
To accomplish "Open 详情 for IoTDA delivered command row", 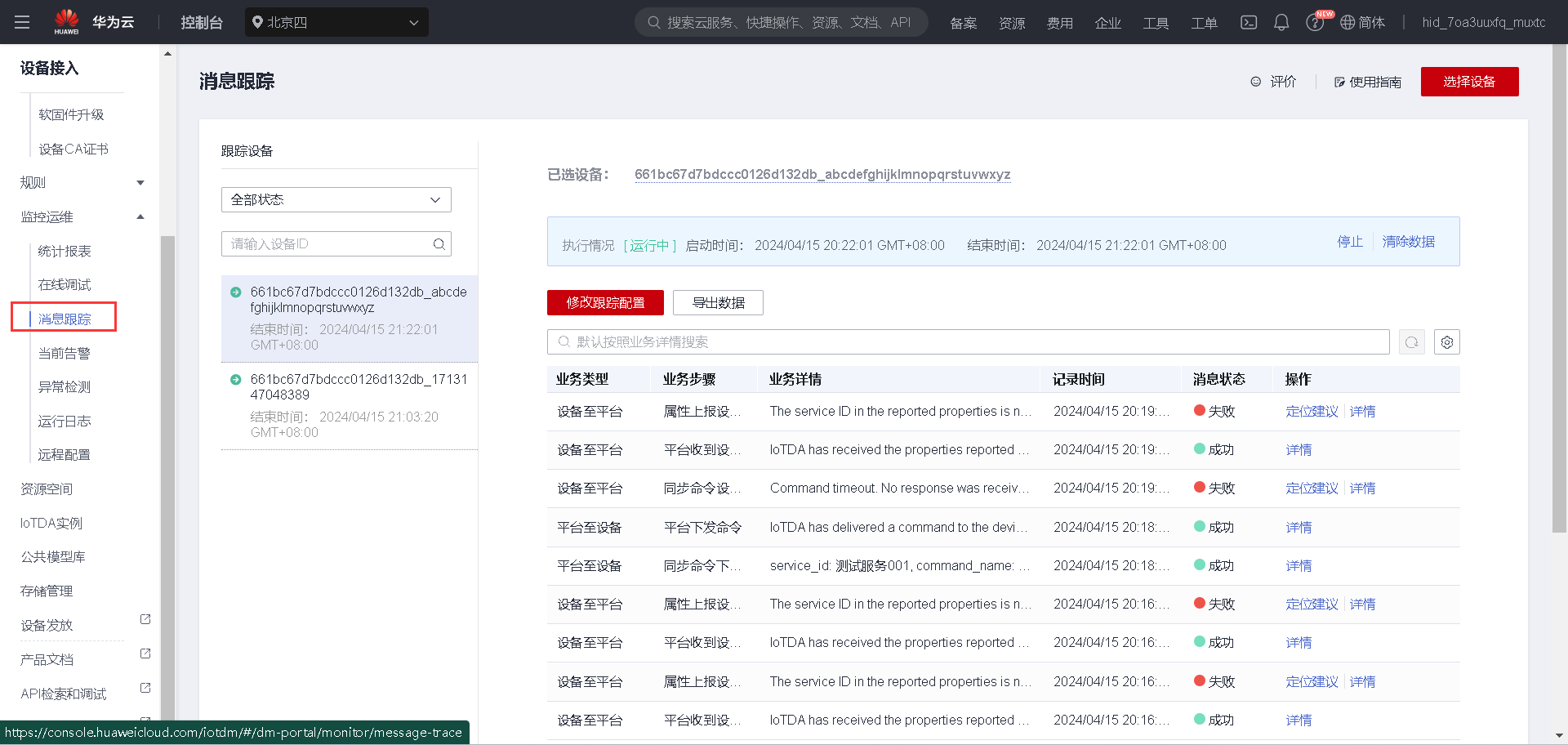I will (1298, 528).
